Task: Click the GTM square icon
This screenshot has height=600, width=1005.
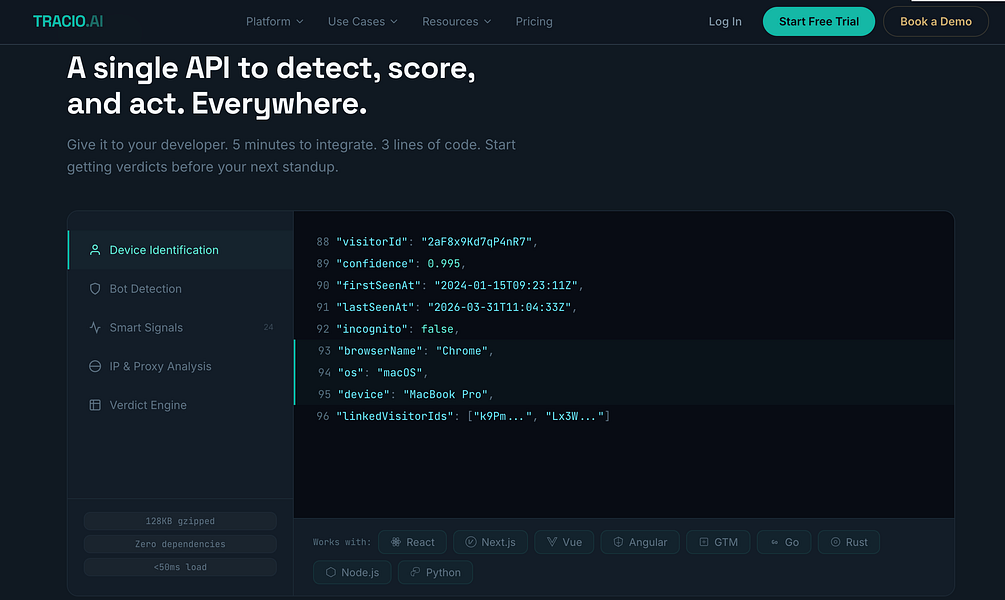Action: tap(704, 542)
